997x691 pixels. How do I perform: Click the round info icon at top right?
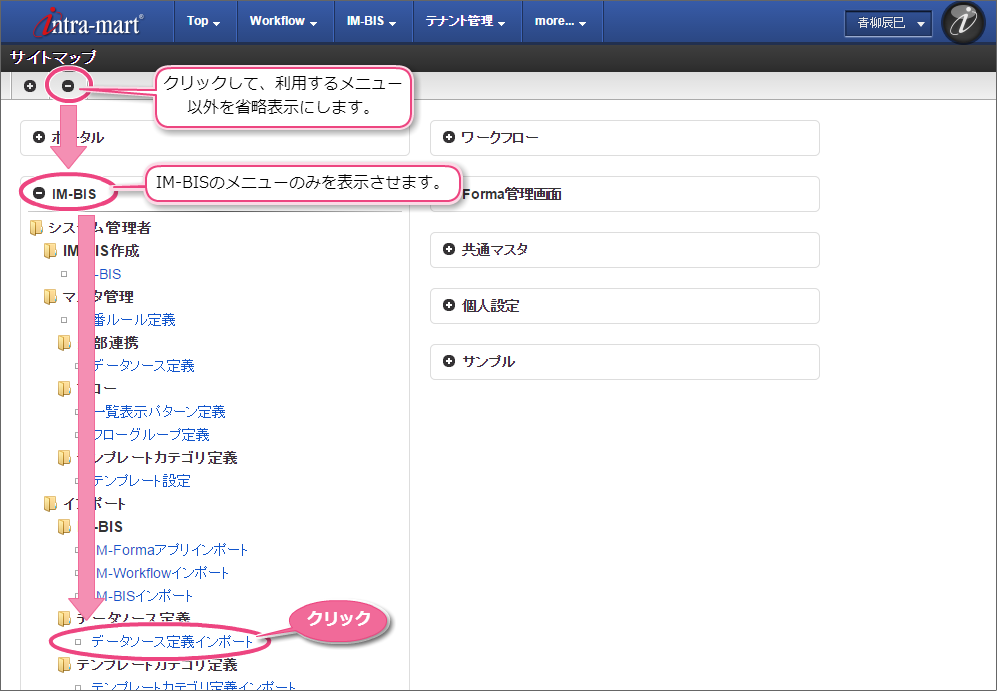click(963, 22)
